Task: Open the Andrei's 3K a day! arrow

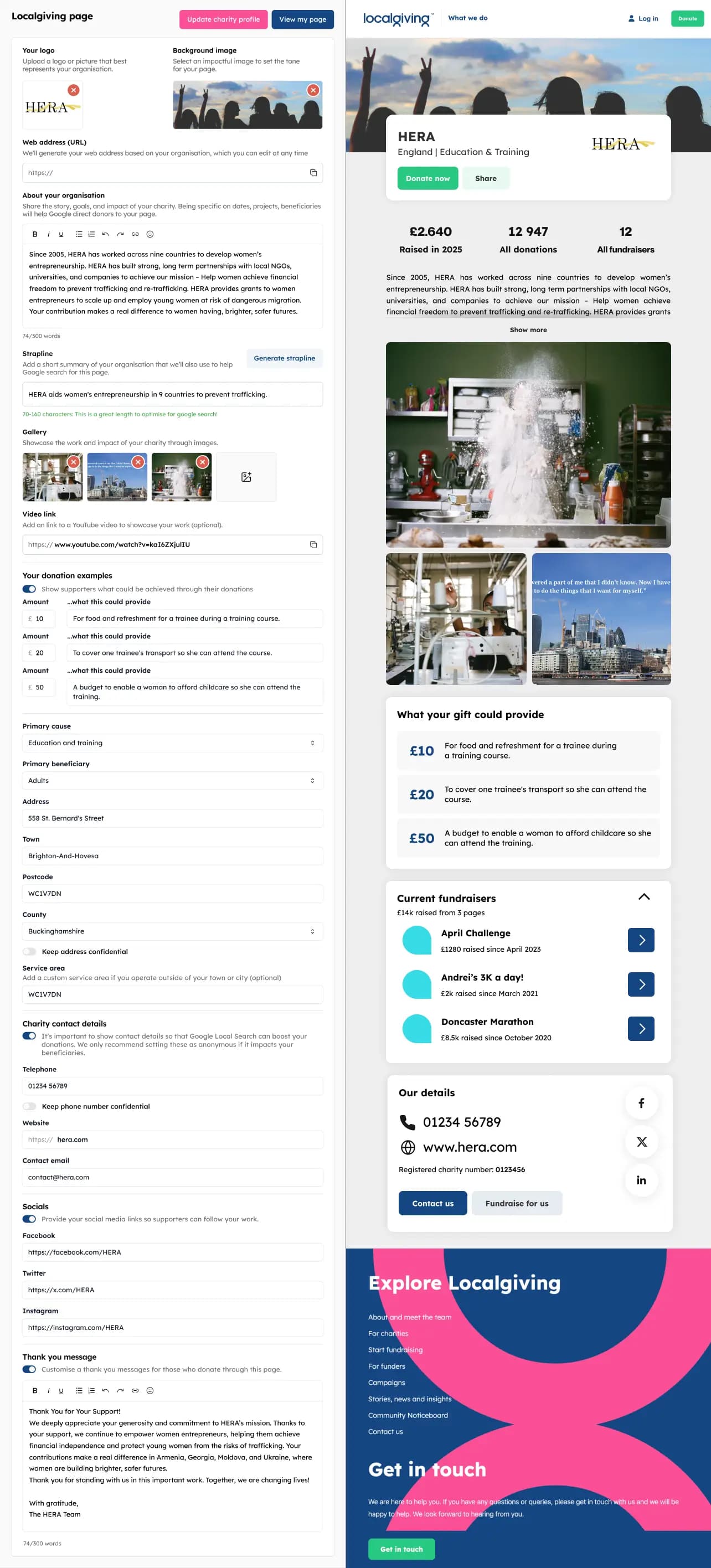Action: click(641, 985)
